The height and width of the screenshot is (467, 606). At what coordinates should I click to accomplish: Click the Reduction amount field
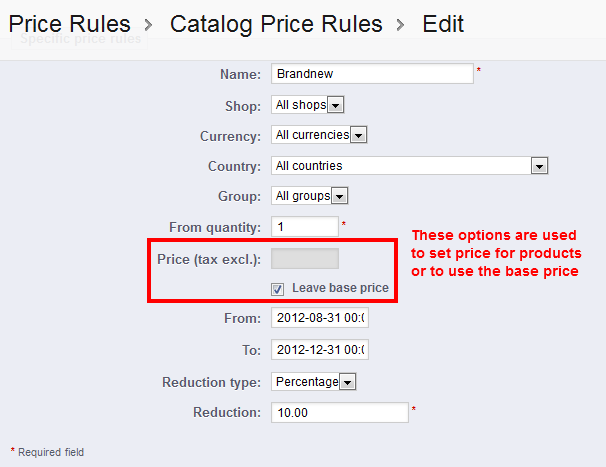coord(340,412)
